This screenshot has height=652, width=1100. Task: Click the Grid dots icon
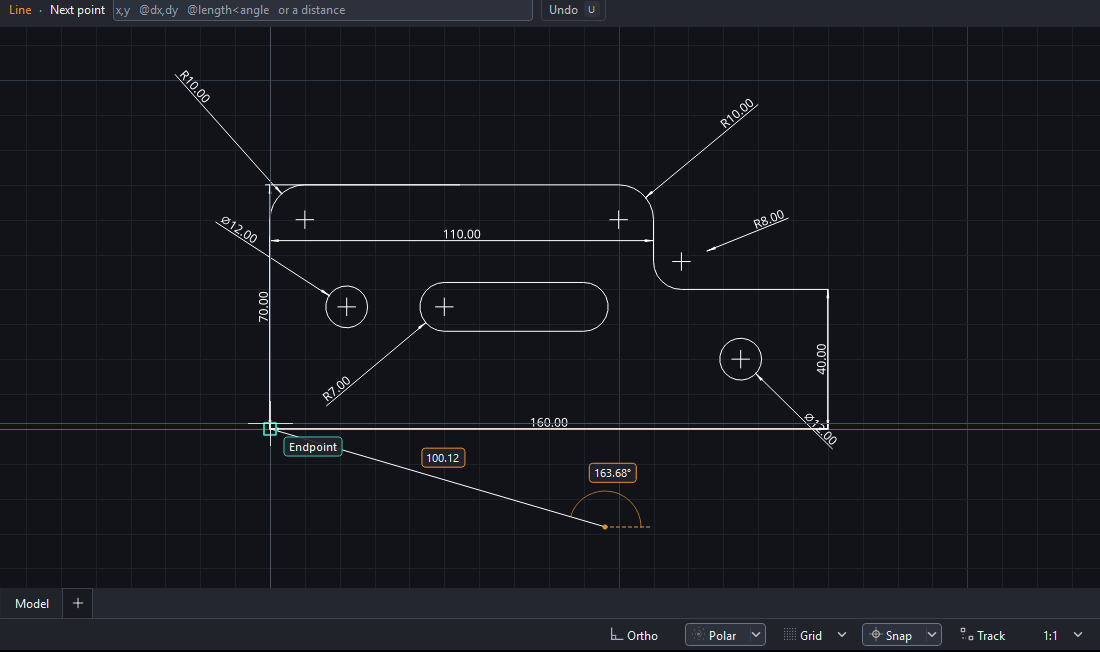(x=790, y=634)
